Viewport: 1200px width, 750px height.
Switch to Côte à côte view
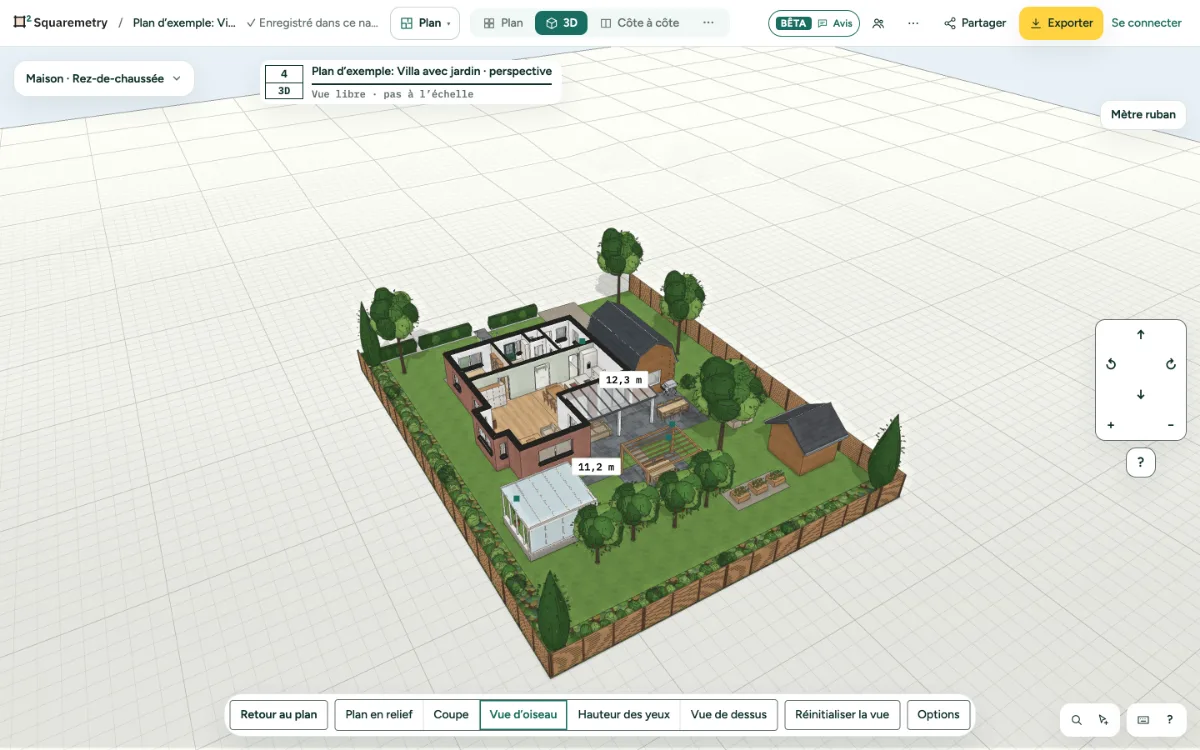click(x=640, y=23)
